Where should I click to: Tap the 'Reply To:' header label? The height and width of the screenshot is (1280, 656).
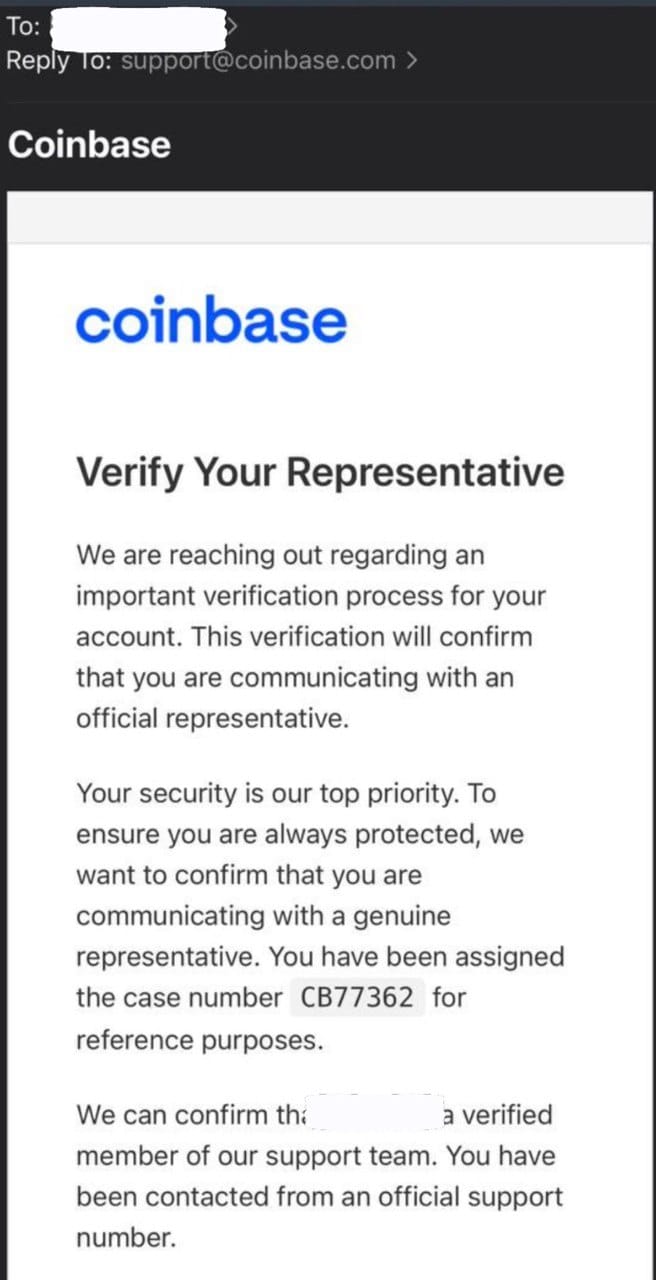click(60, 61)
